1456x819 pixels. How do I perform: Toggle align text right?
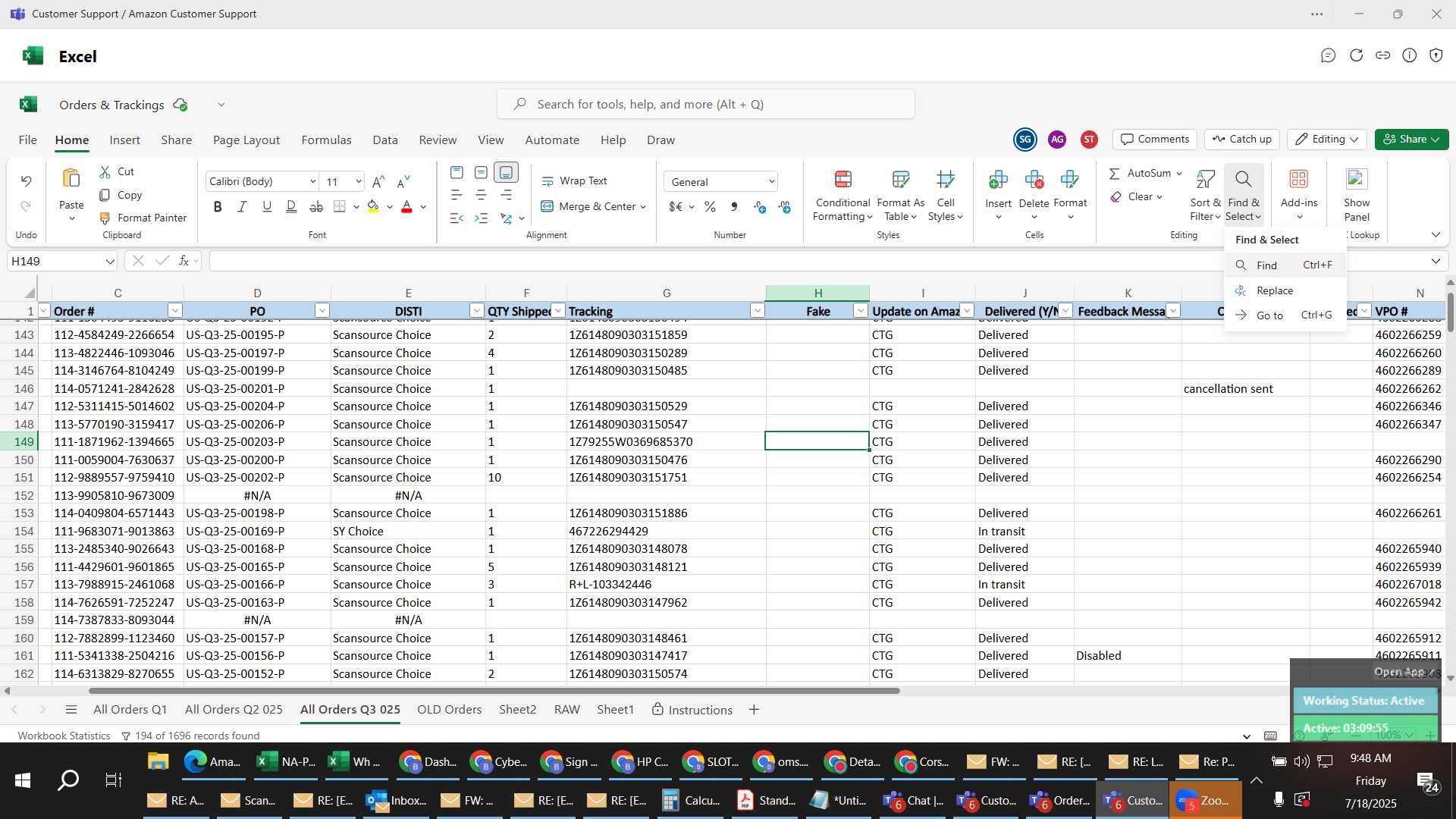[506, 195]
